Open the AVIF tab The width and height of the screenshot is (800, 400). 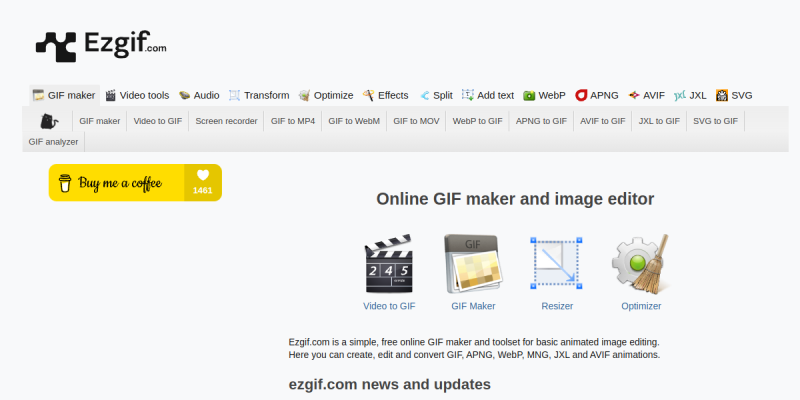pos(647,95)
